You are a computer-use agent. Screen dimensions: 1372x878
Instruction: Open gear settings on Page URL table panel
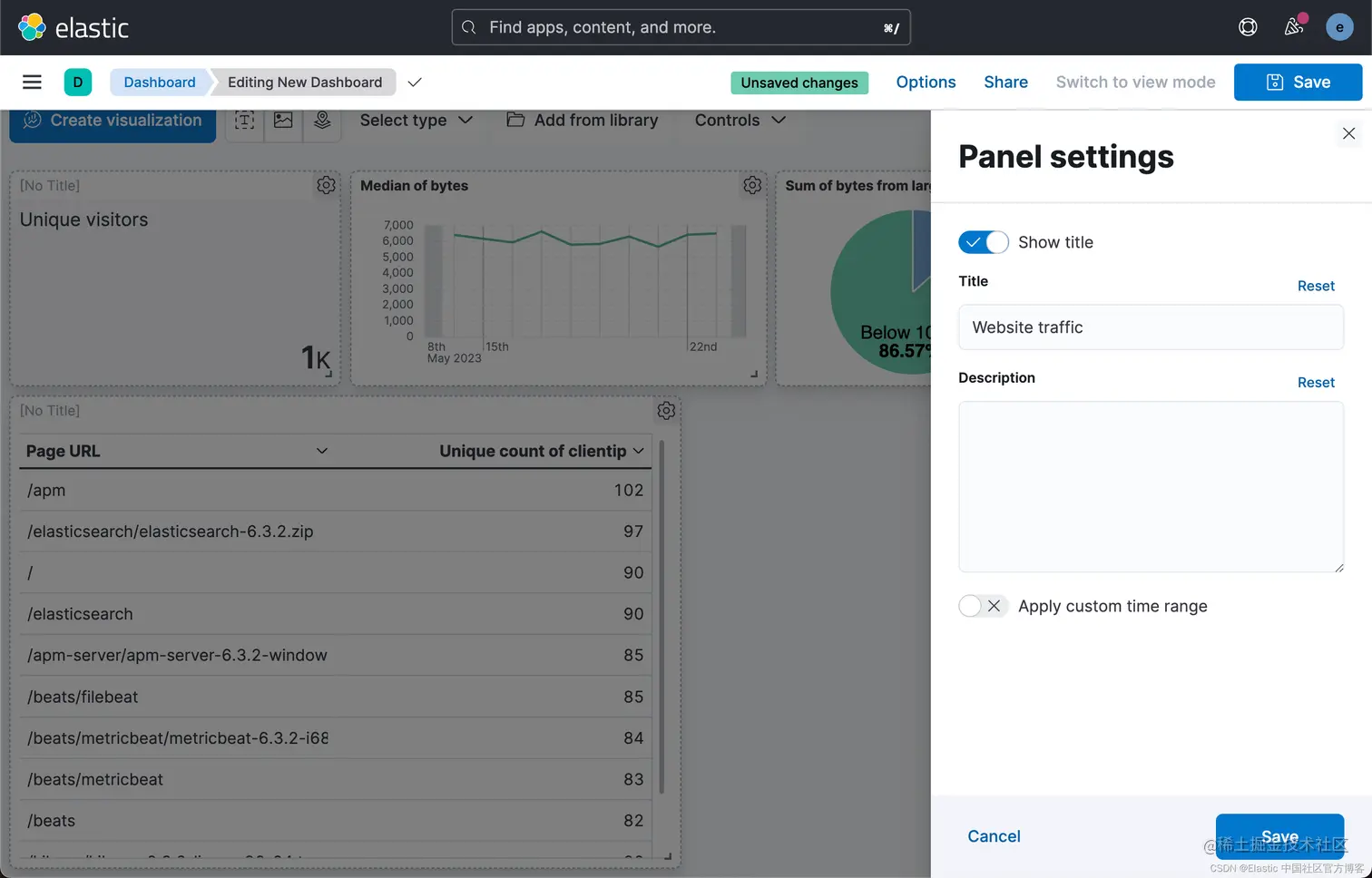pos(666,411)
